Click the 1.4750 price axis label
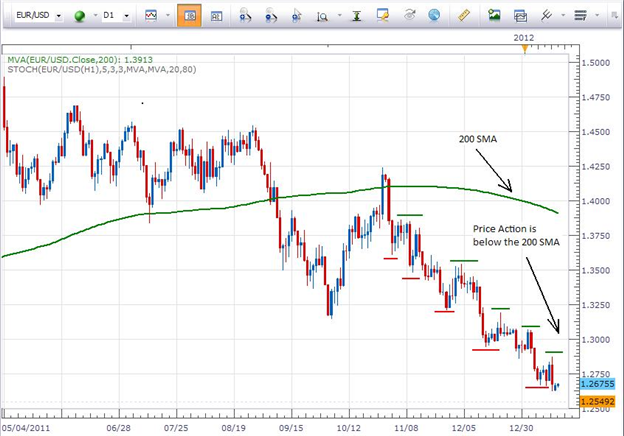624x436 pixels. pos(596,97)
